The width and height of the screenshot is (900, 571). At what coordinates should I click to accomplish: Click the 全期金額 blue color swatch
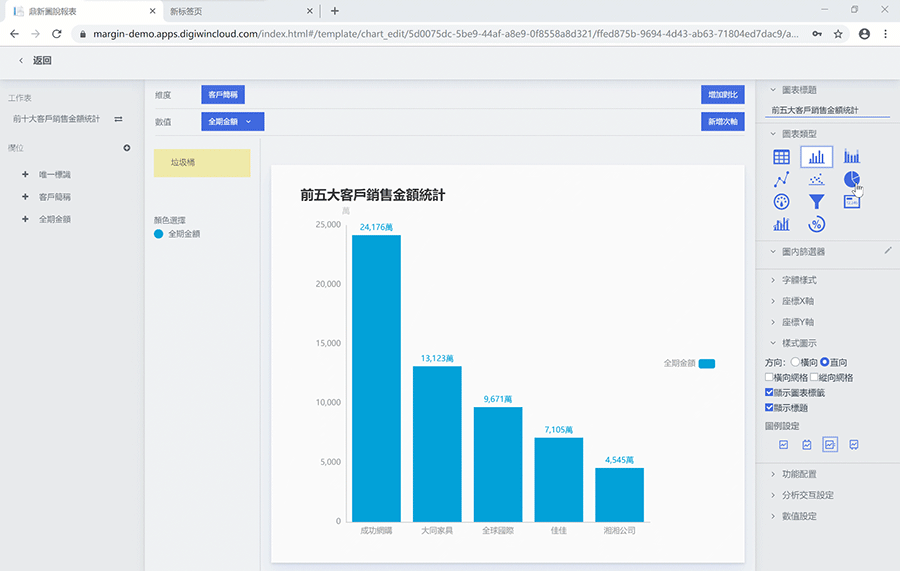click(159, 234)
